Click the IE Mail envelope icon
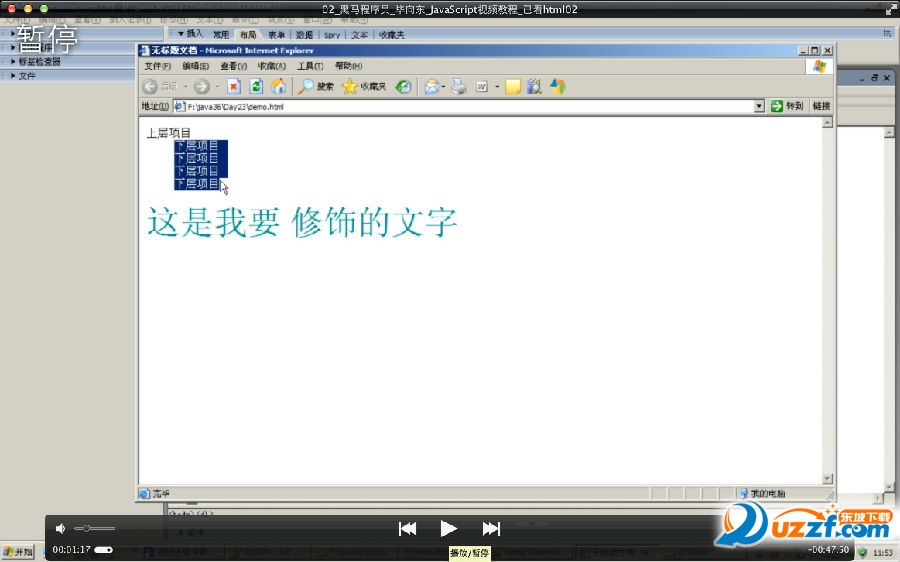Viewport: 900px width, 562px height. click(431, 87)
